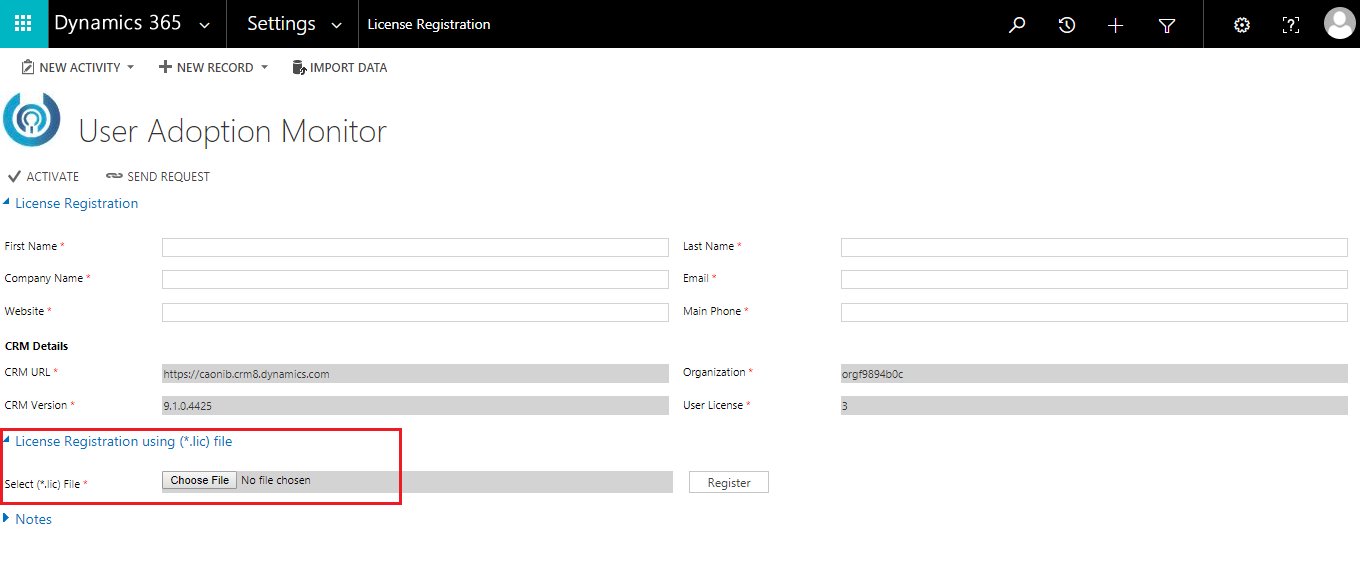Image resolution: width=1360 pixels, height=566 pixels.
Task: Click the 'User Adoption Monitor' title
Action: click(233, 131)
